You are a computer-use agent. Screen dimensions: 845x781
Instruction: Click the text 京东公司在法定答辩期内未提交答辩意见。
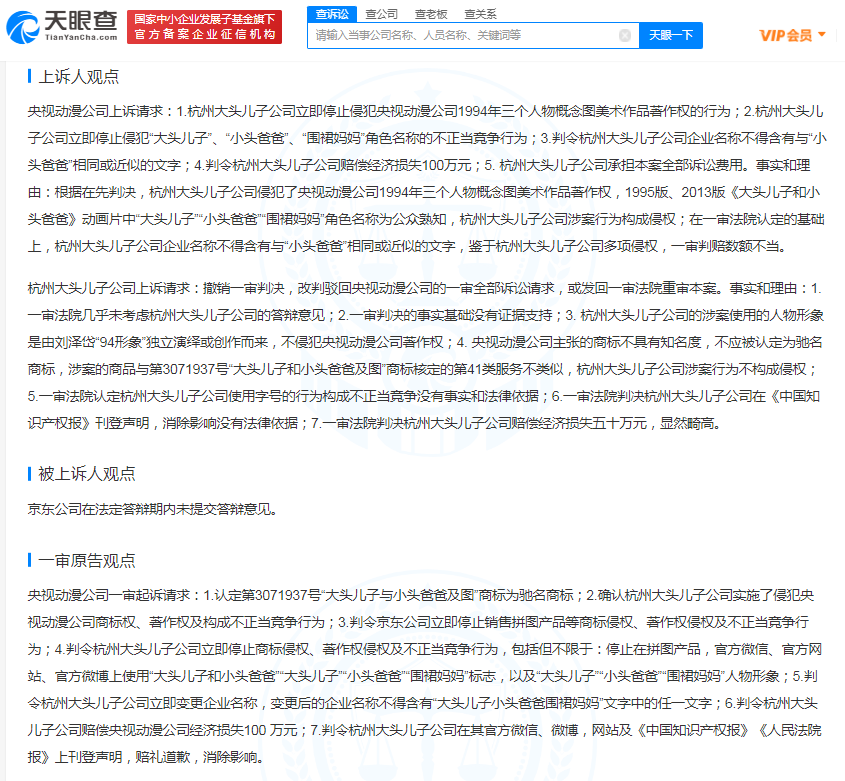(153, 509)
